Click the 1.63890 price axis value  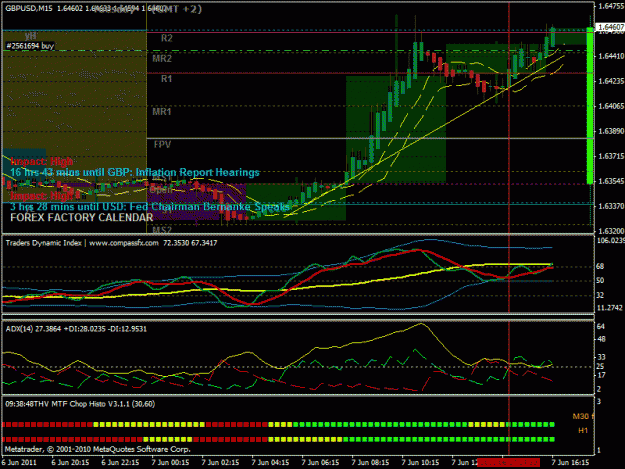pyautogui.click(x=611, y=131)
